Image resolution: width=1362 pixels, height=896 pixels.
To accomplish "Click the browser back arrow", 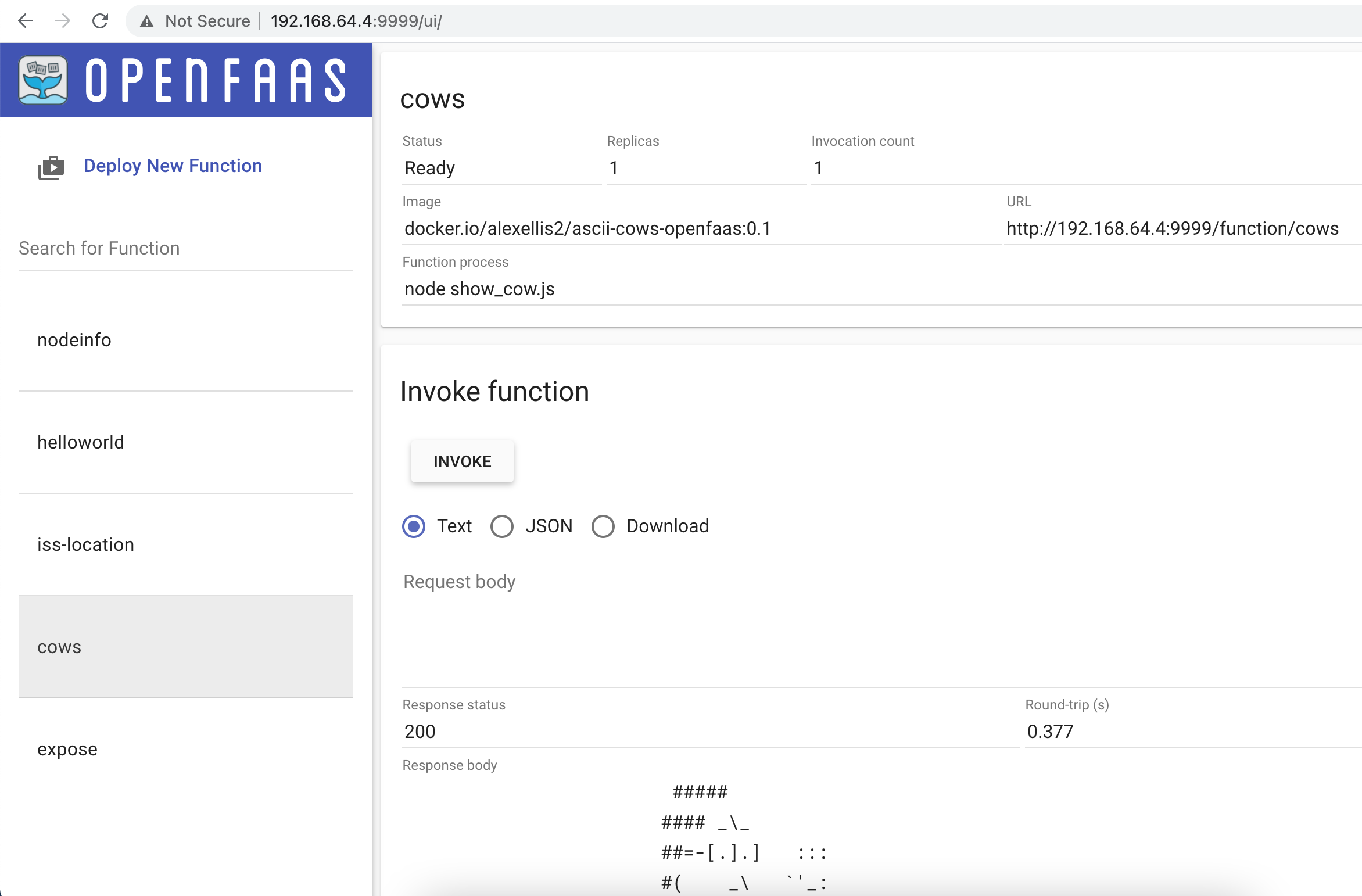I will pyautogui.click(x=26, y=21).
